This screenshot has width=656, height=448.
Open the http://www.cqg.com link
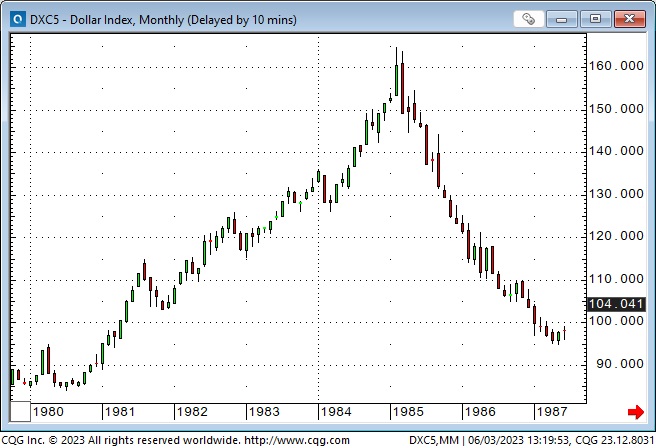297,440
